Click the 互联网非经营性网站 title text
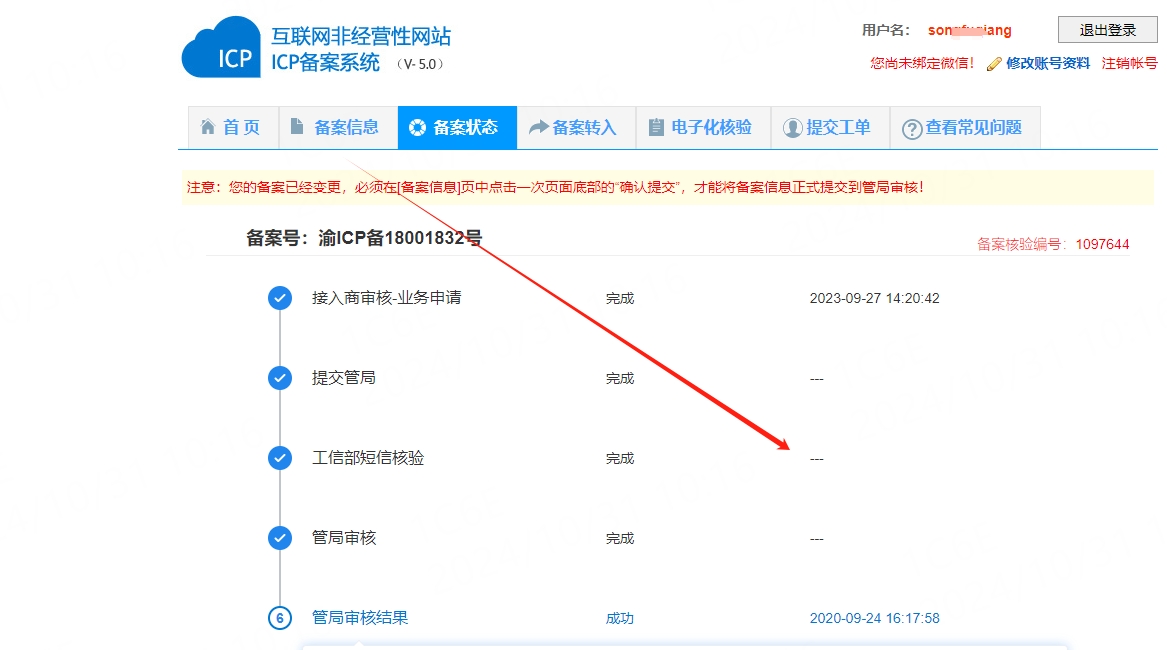1167x650 pixels. tap(361, 36)
